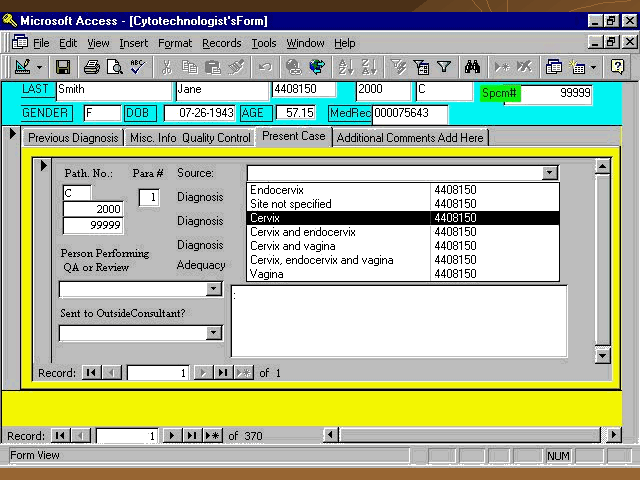The image size is (640, 480).
Task: Click the Help question mark icon
Action: [x=617, y=67]
